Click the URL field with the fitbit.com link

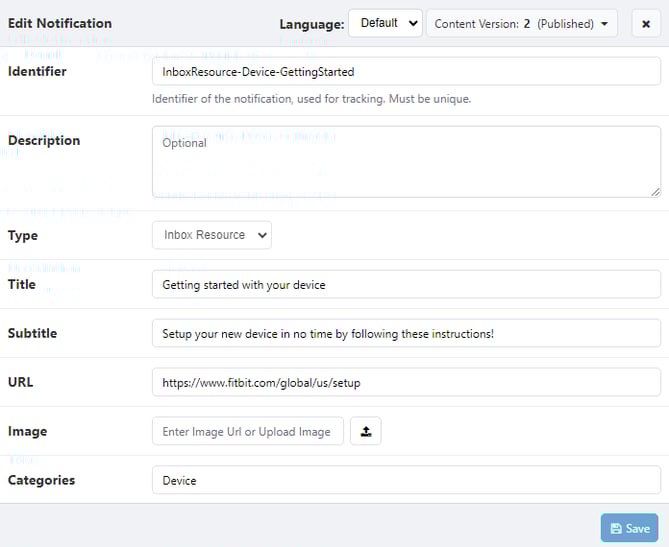pyautogui.click(x=405, y=382)
